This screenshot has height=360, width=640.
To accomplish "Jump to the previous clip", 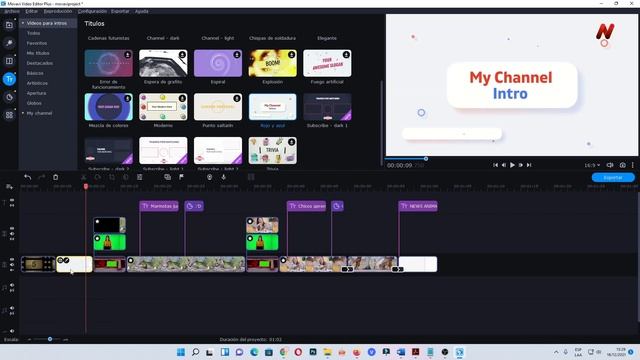I will coord(495,165).
